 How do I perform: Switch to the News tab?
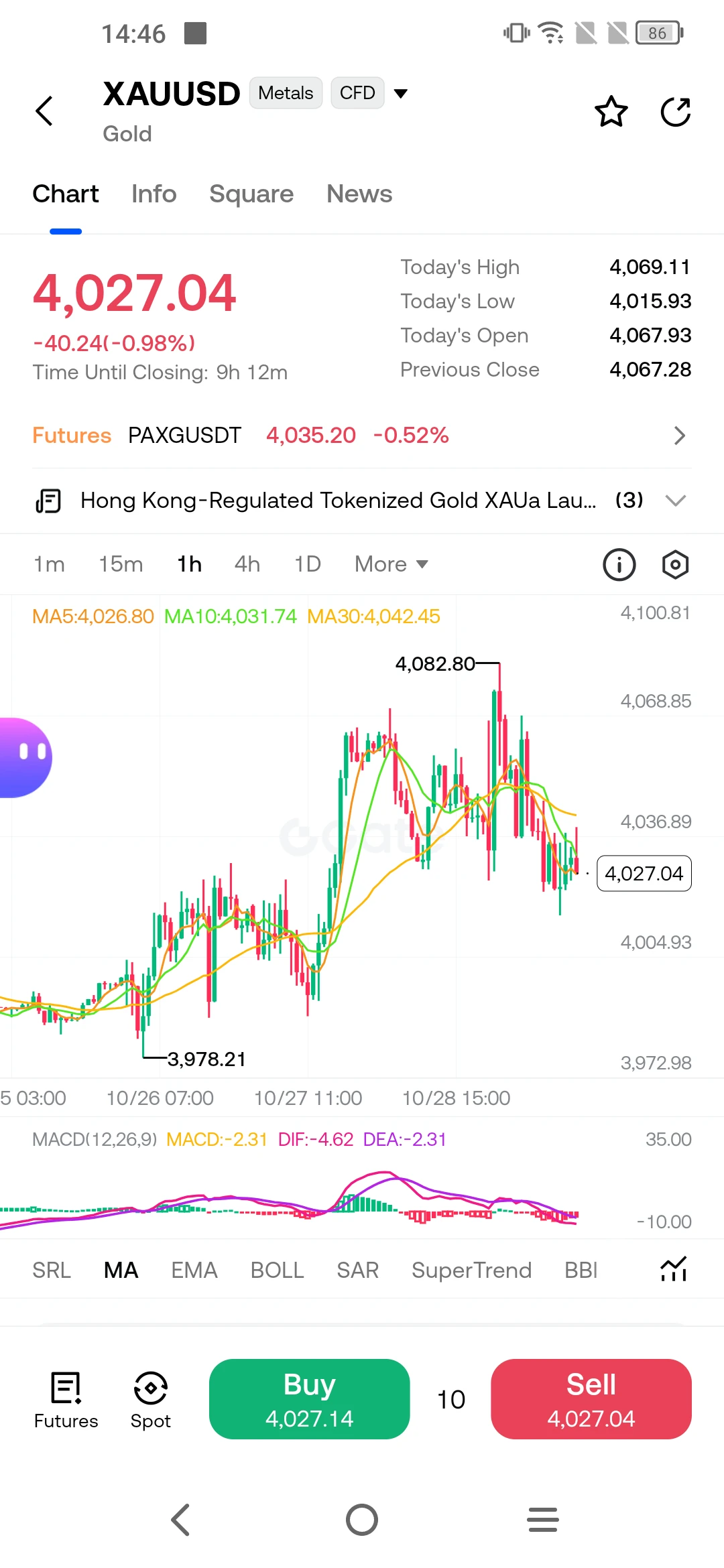click(359, 194)
